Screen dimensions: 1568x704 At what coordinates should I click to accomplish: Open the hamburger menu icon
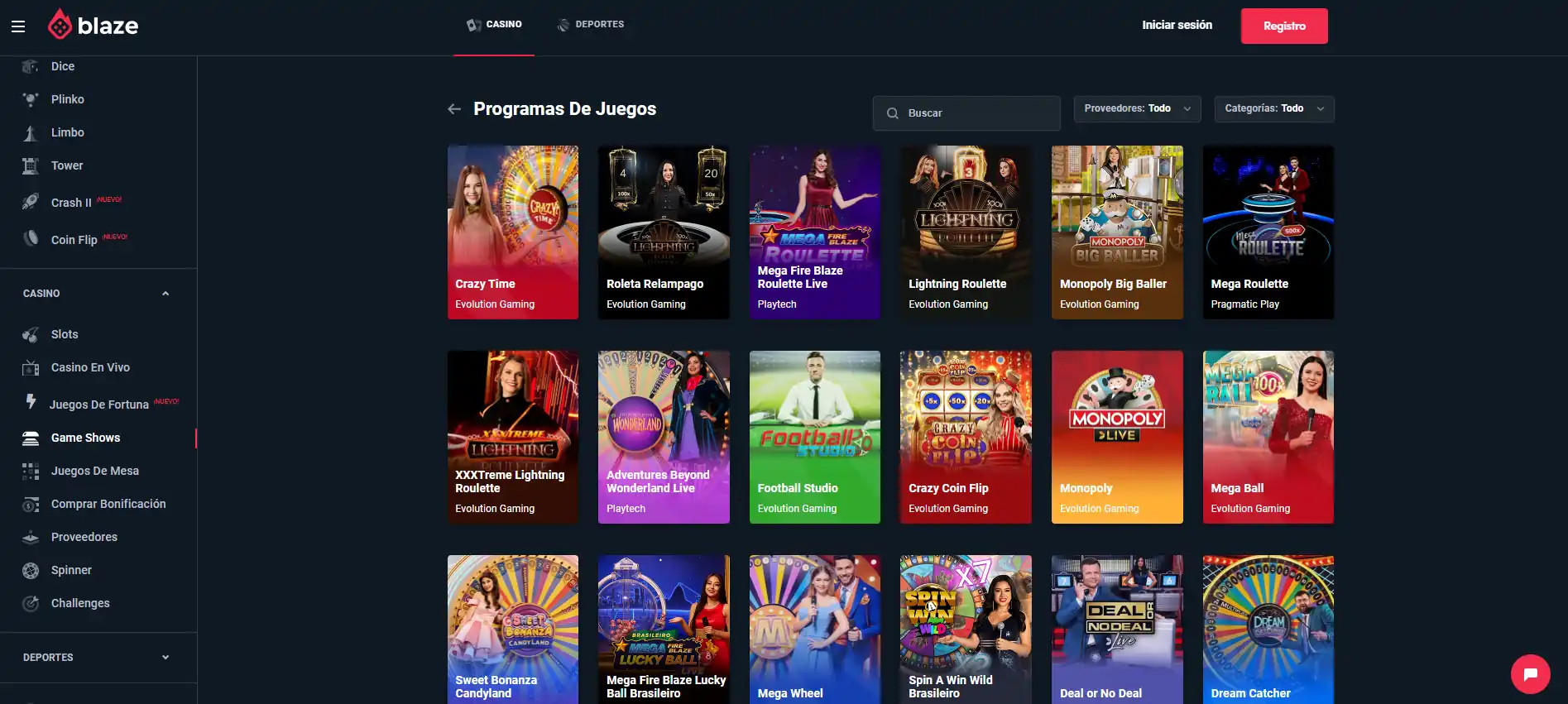coord(18,26)
